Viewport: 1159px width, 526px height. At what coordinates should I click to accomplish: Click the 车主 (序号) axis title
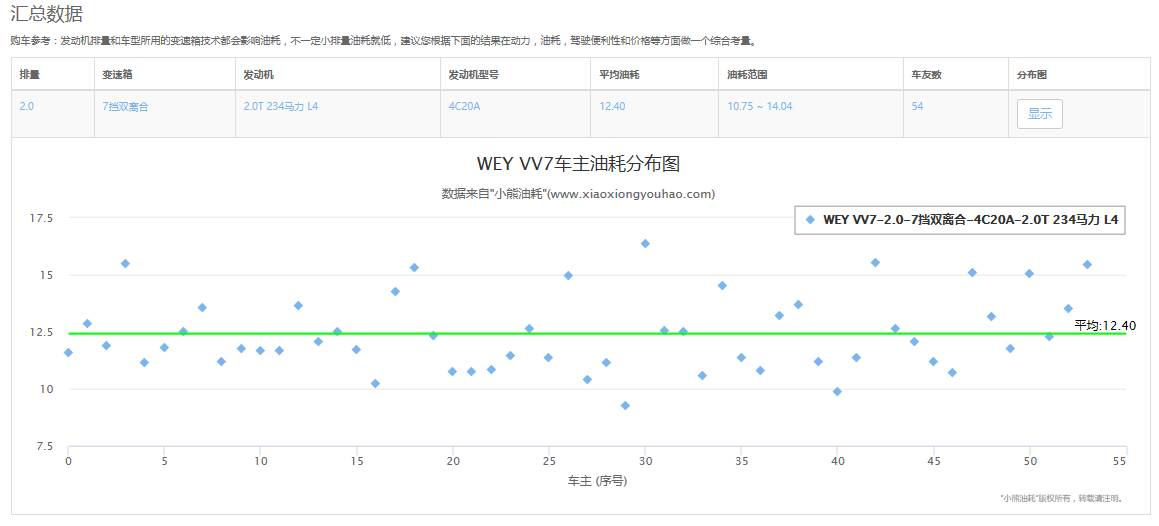[597, 481]
